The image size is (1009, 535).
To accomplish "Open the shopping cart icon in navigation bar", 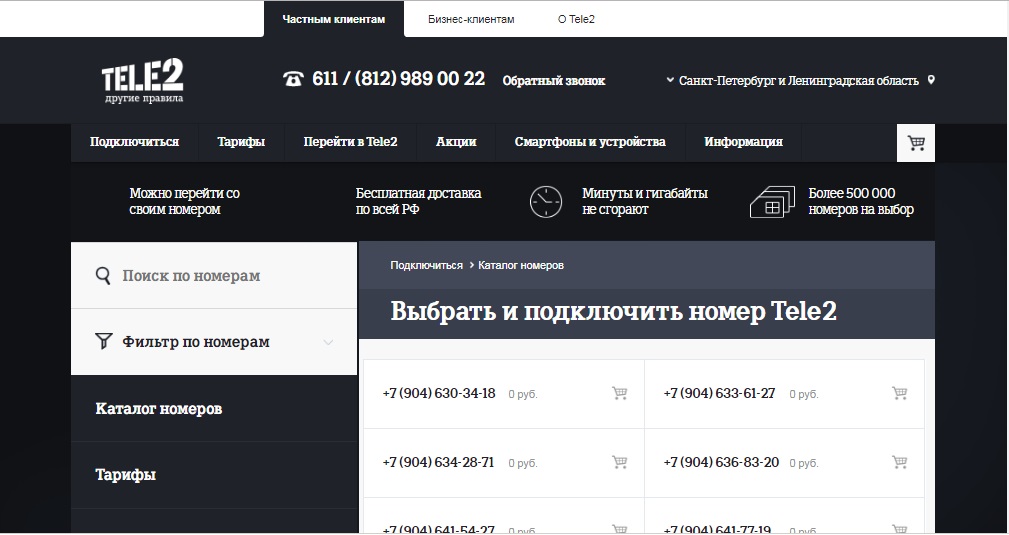I will (x=916, y=143).
